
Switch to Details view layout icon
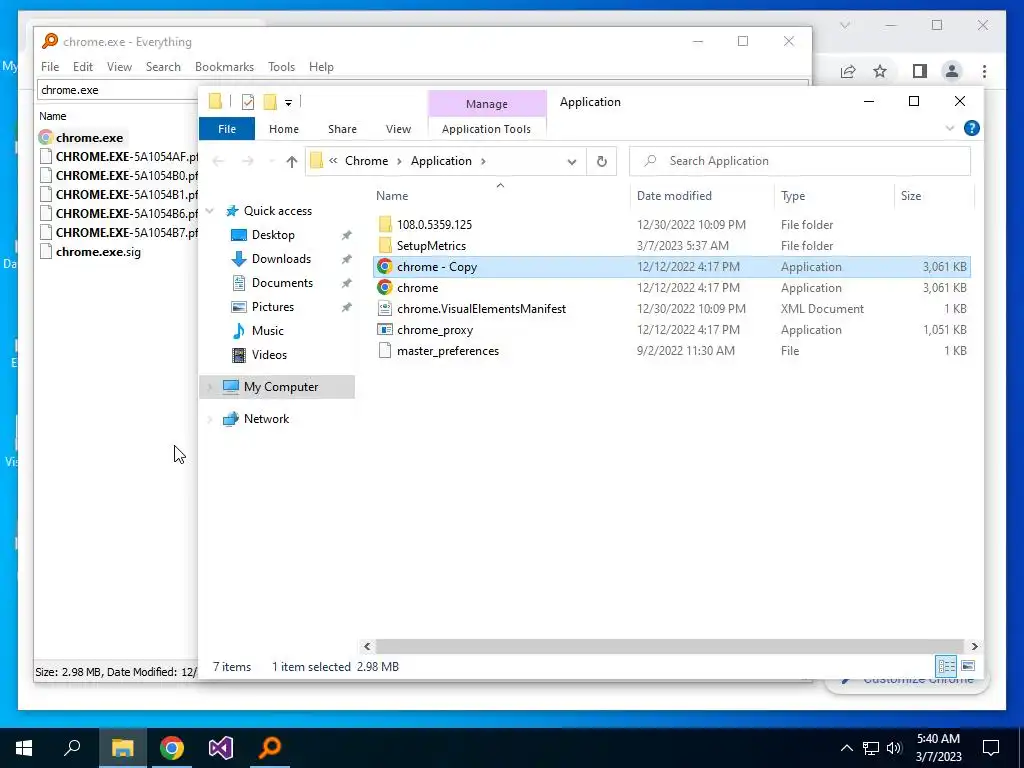[x=946, y=666]
